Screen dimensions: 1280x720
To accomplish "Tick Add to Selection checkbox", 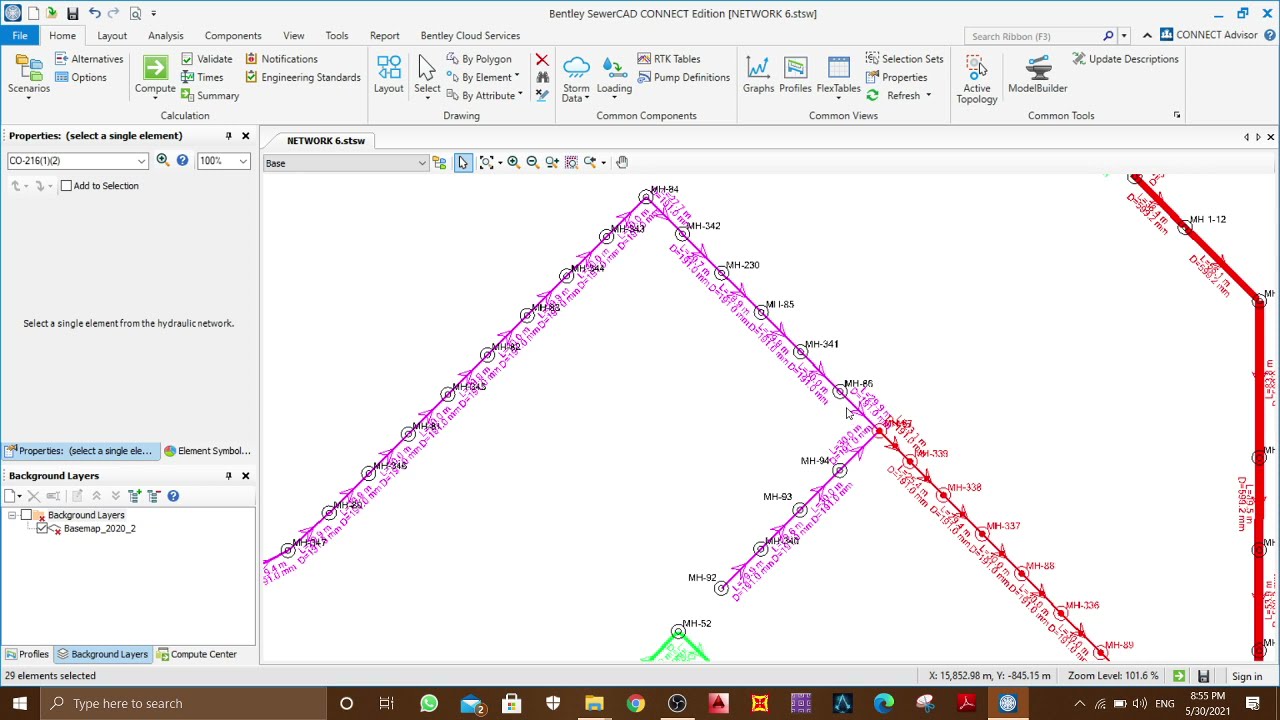I will [x=66, y=186].
